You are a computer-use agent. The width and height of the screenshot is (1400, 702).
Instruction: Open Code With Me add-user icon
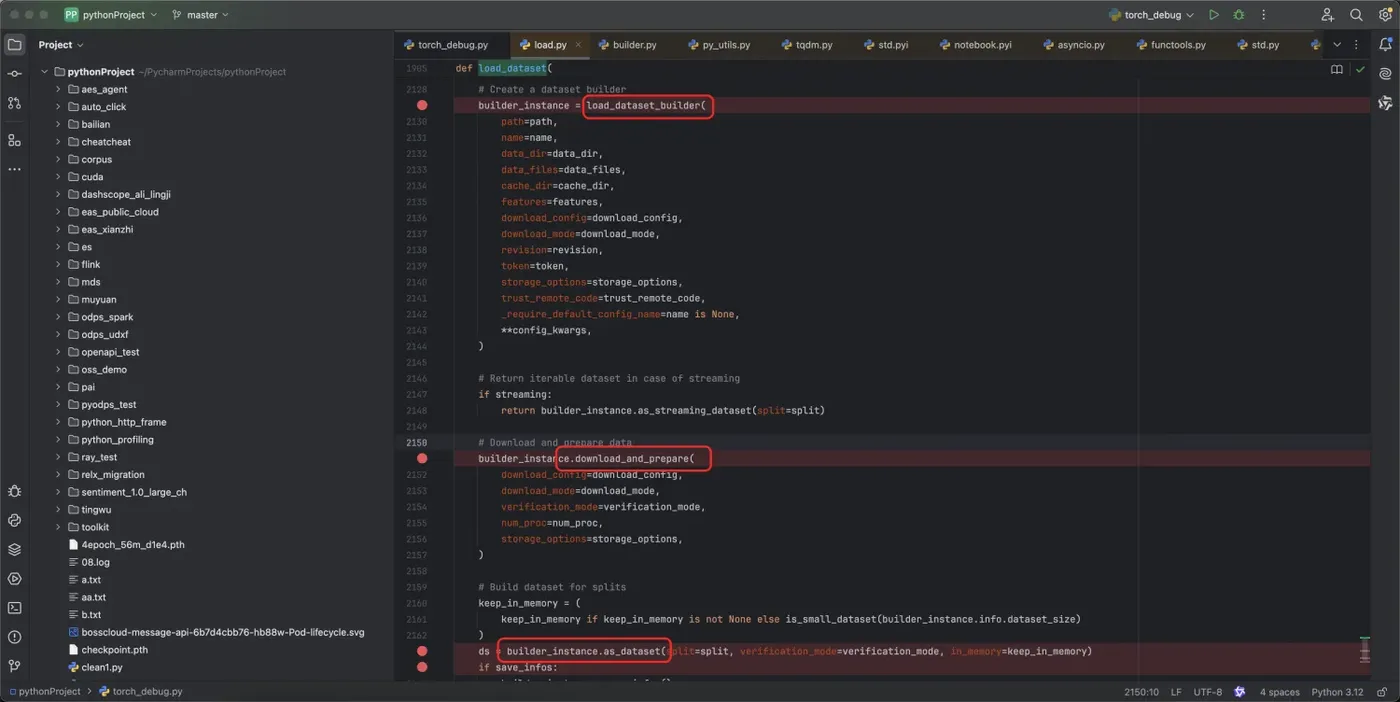[x=1327, y=15]
